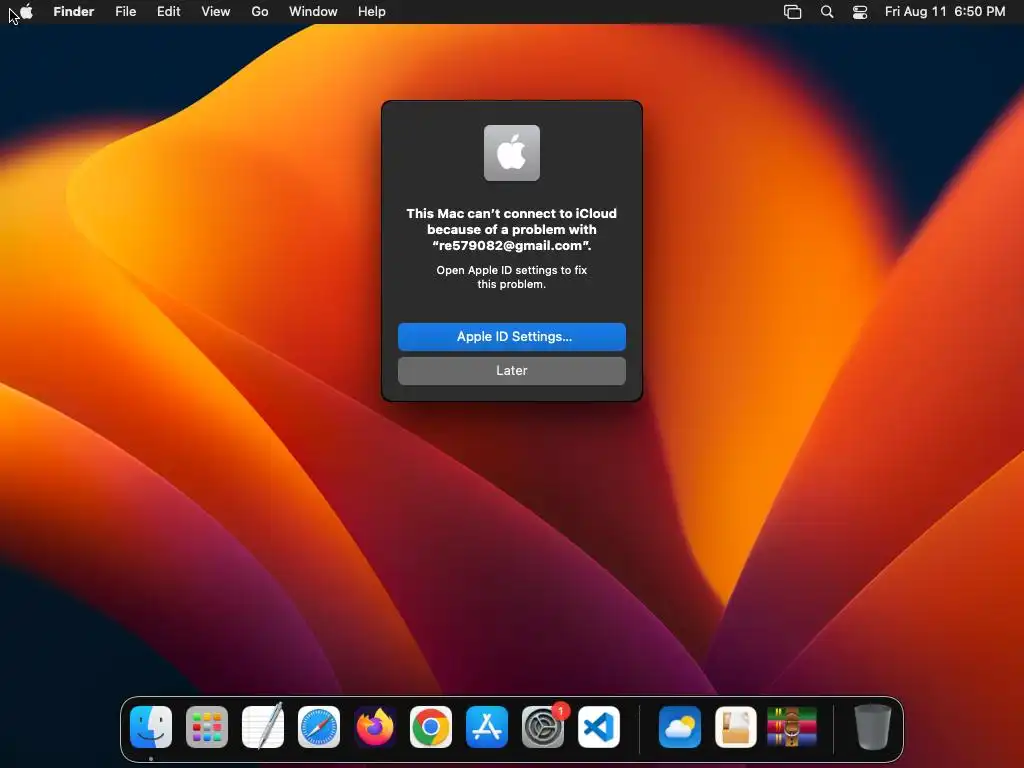Click the Apple logo in the dialog

pos(512,153)
